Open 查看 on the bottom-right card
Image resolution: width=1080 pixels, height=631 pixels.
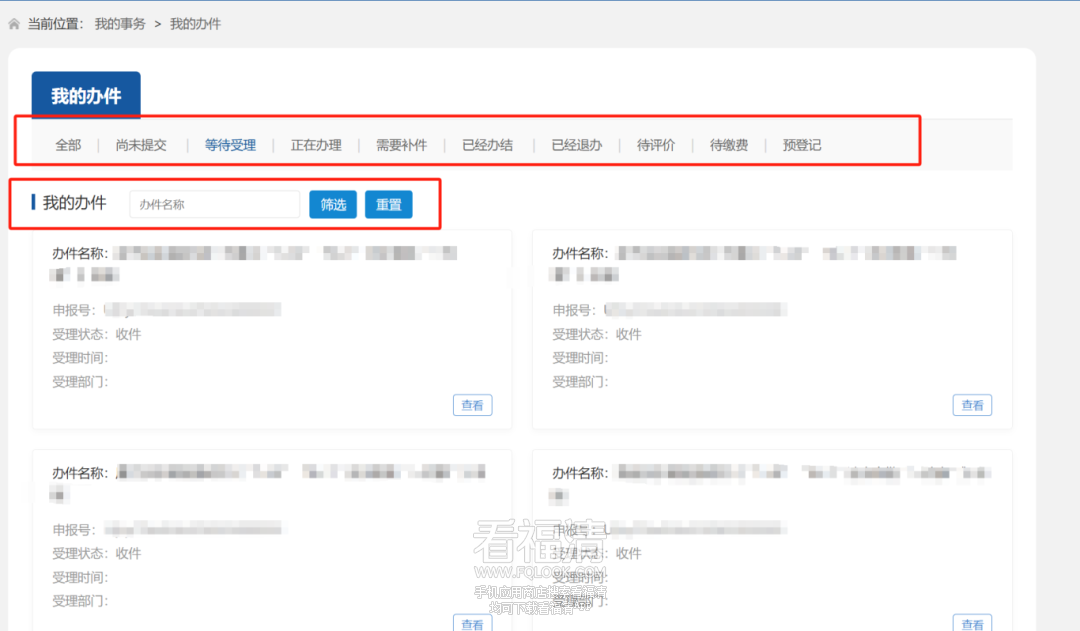click(972, 624)
